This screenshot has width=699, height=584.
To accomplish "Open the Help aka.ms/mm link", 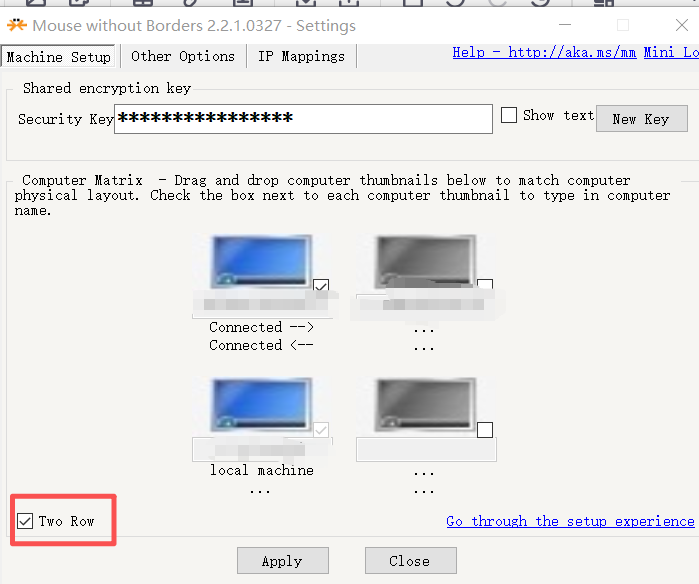I will pyautogui.click(x=544, y=52).
